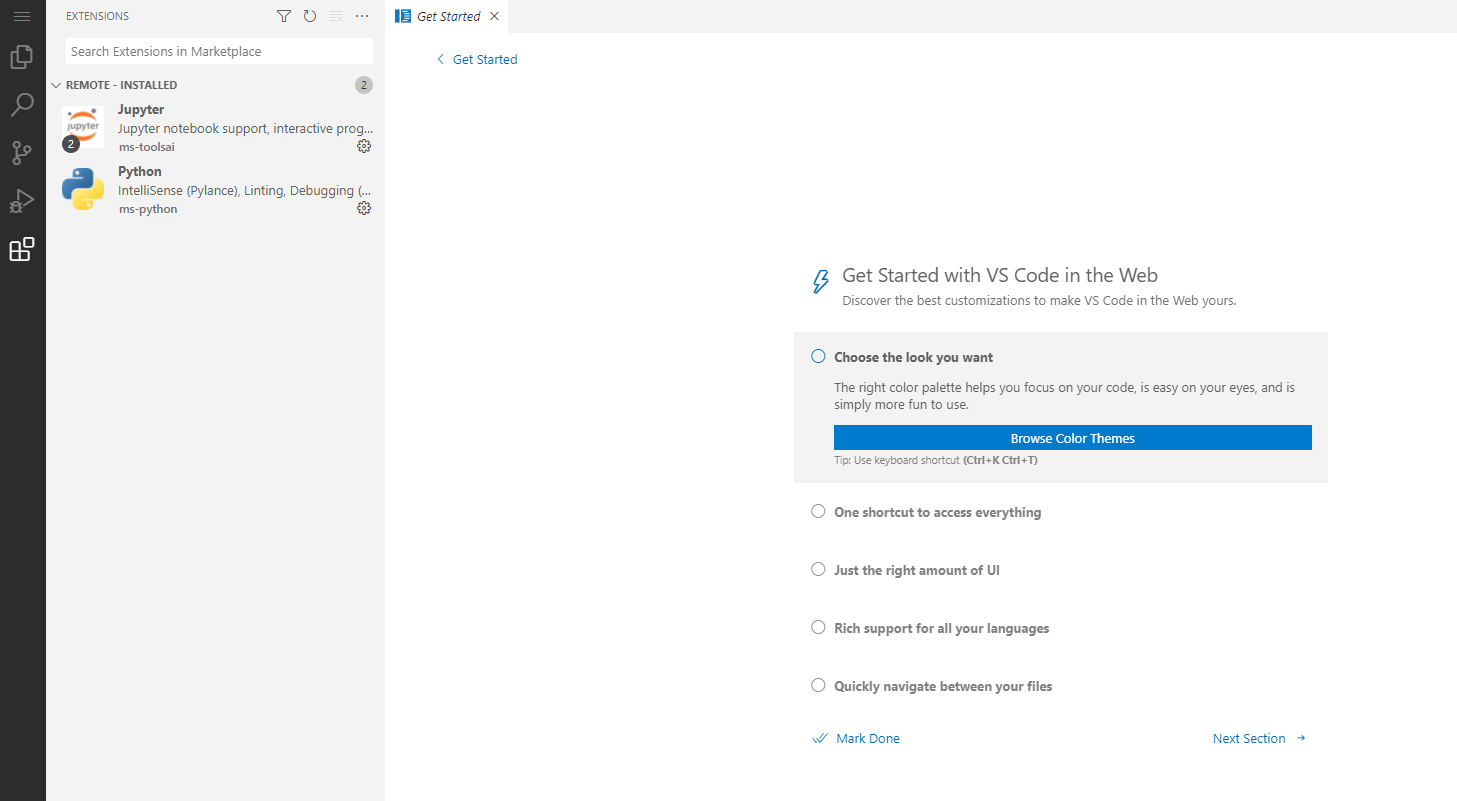Select the Jupyter extension entry
Screen dimensions: 1457x801
tap(215, 127)
